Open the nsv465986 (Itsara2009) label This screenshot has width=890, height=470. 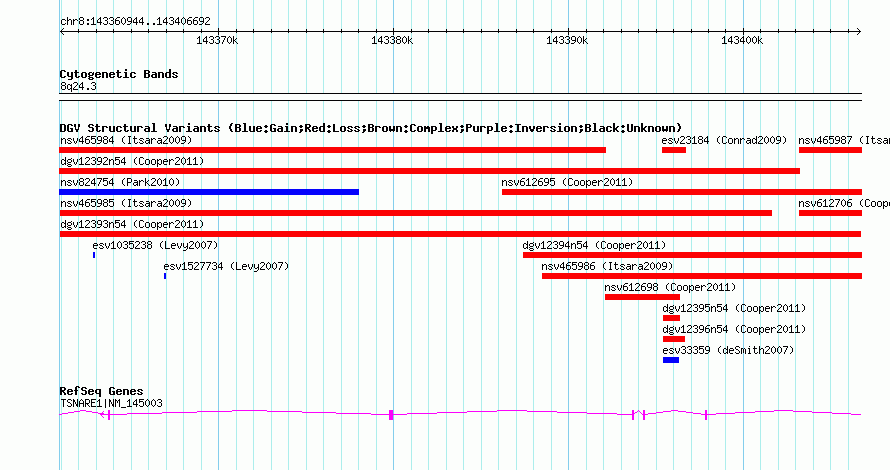(607, 266)
